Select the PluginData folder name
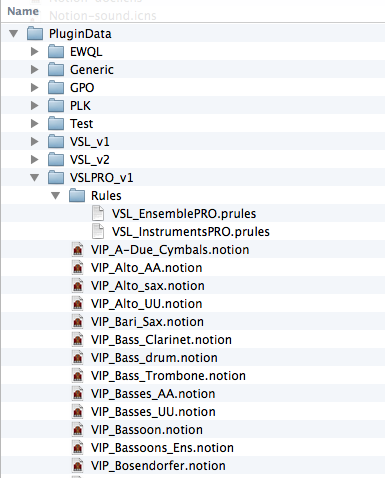Screen dimensions: 385x478 80,34
